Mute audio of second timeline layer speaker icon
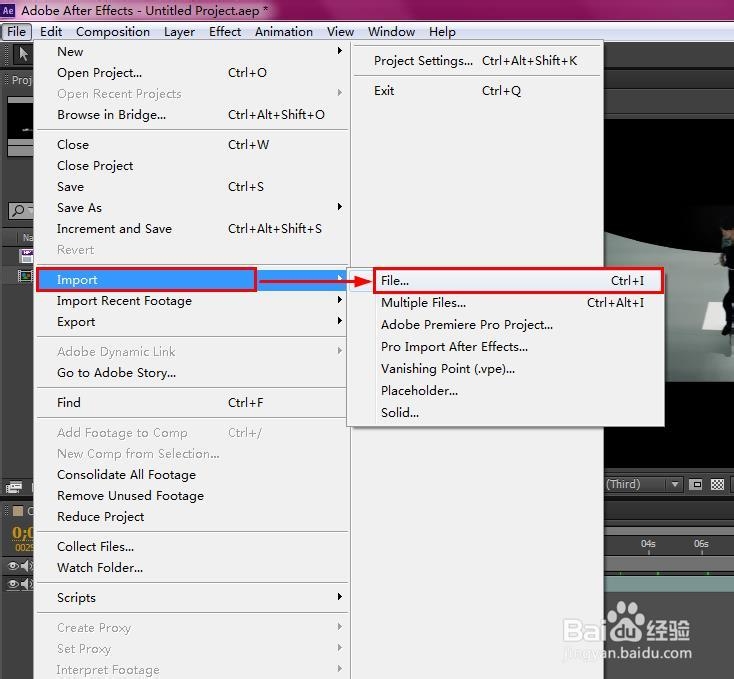Image resolution: width=734 pixels, height=679 pixels. [x=26, y=584]
